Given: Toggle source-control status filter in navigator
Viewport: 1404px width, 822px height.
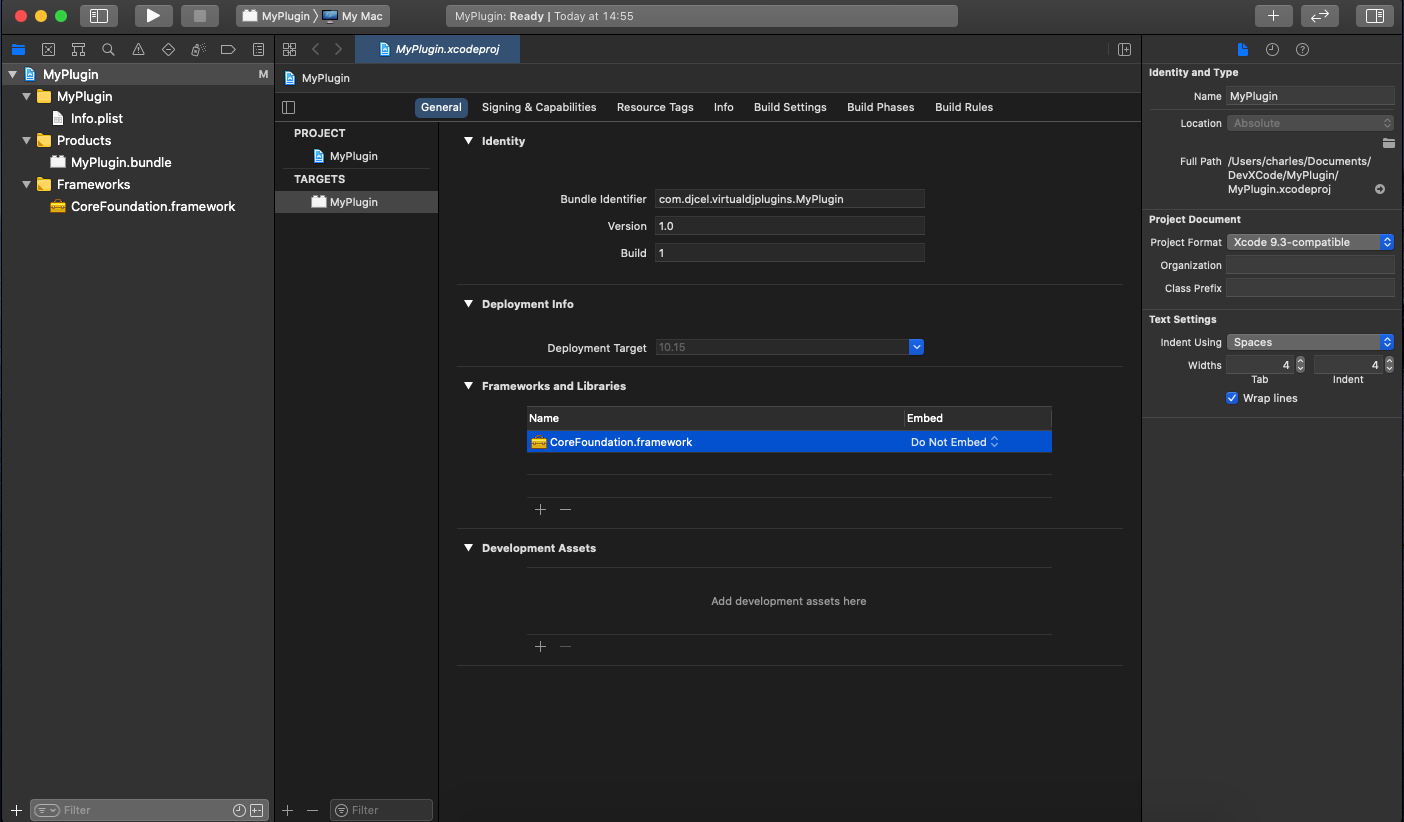Looking at the screenshot, I should [x=257, y=810].
